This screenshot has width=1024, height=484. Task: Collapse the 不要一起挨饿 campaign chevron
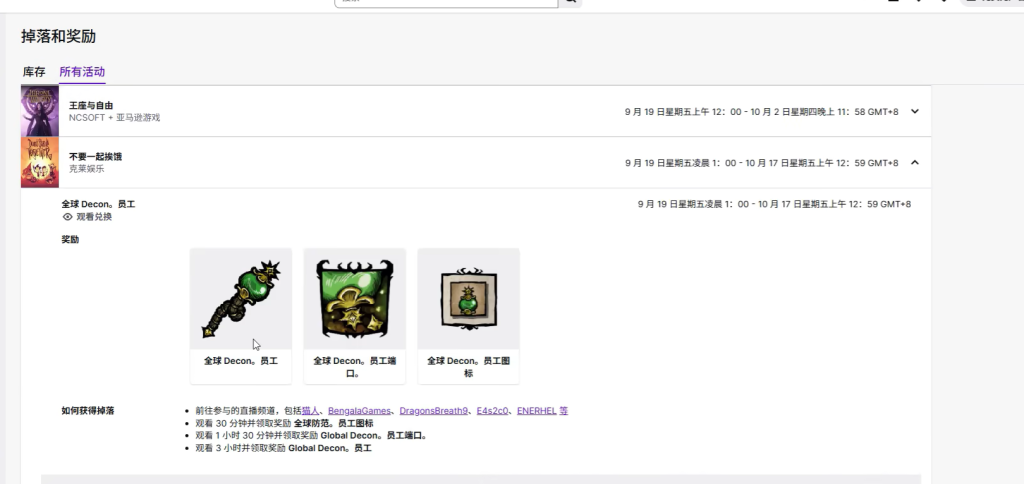(914, 162)
